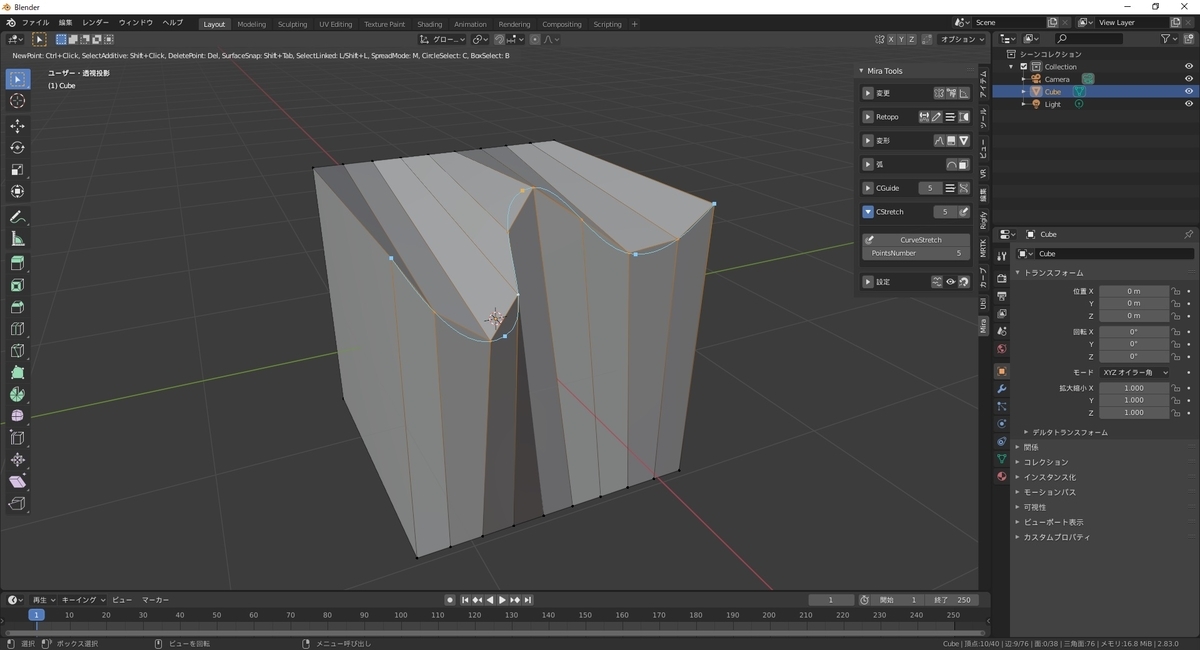The image size is (1200, 650).
Task: Open the World properties tab
Action: point(1001,349)
